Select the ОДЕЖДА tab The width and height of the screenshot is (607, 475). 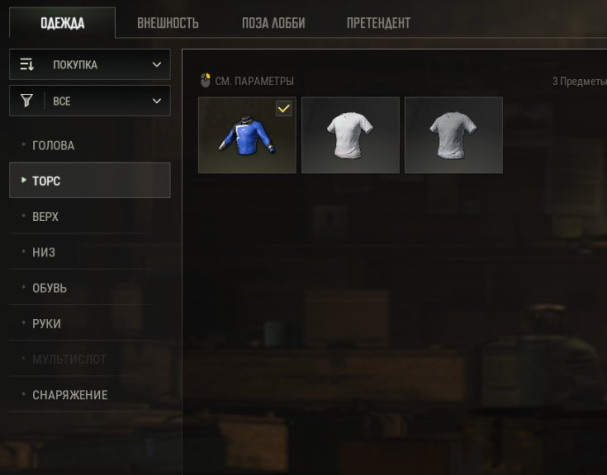click(62, 23)
